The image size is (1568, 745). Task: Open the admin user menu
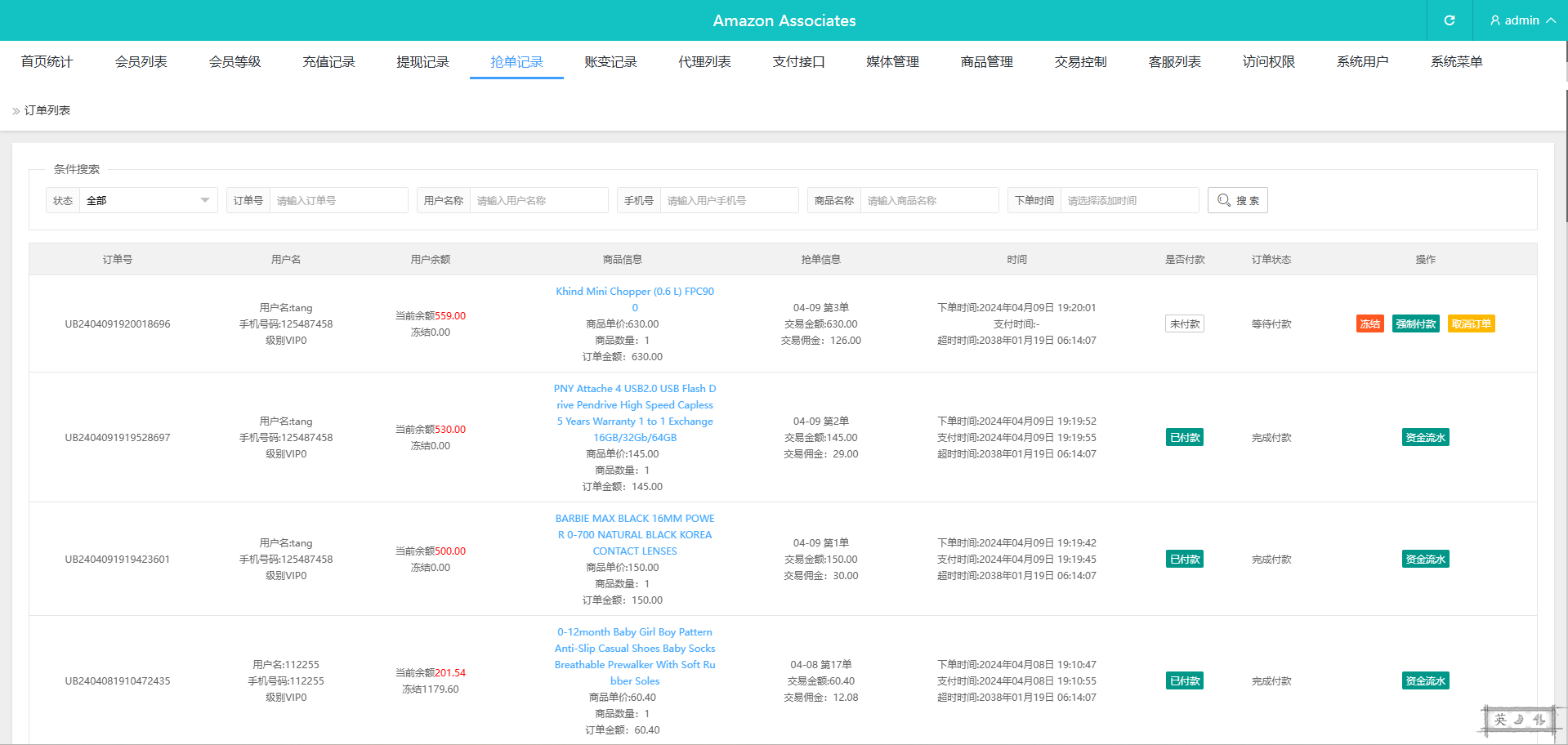click(1521, 20)
